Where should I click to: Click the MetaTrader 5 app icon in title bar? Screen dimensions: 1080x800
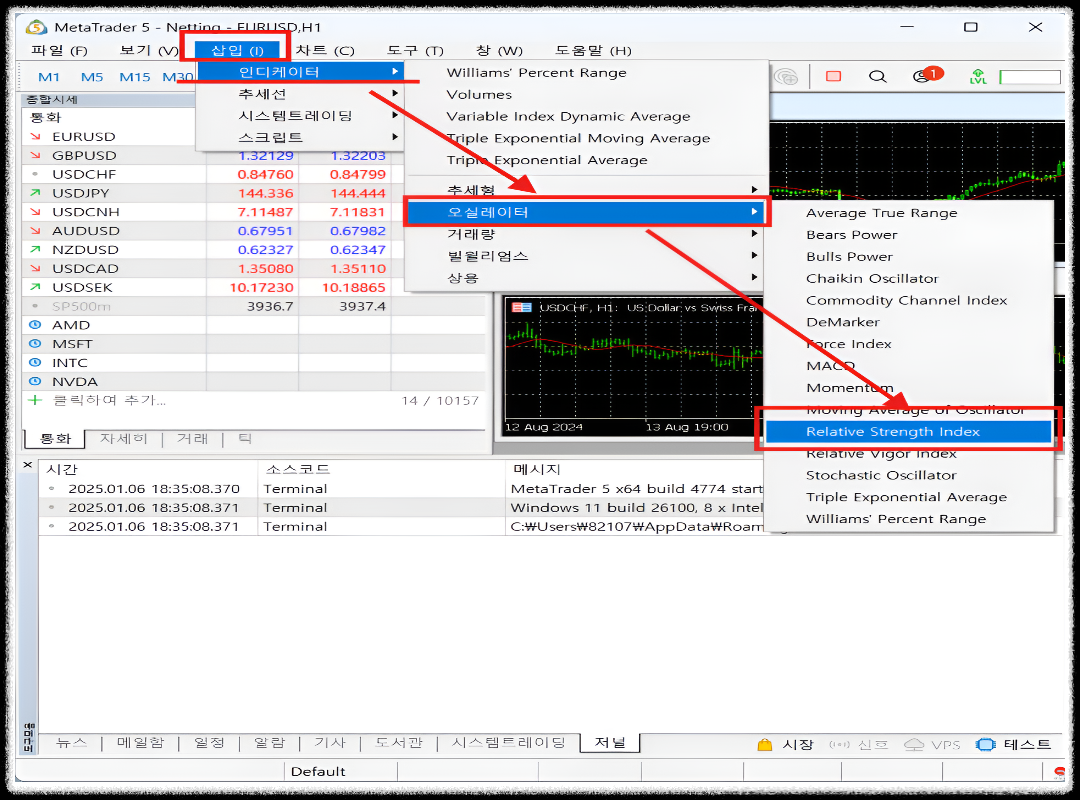click(36, 27)
